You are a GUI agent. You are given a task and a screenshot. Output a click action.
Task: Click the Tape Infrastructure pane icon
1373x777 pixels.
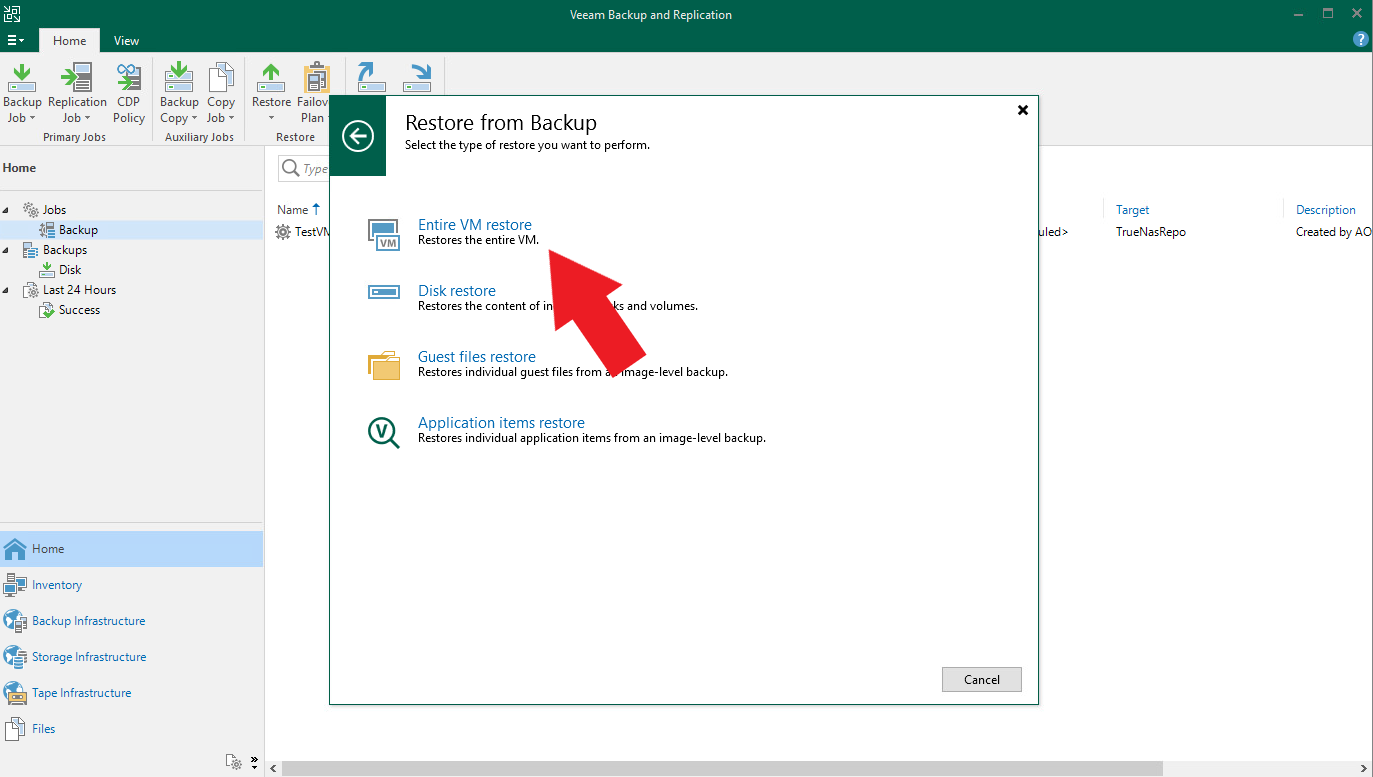[15, 693]
